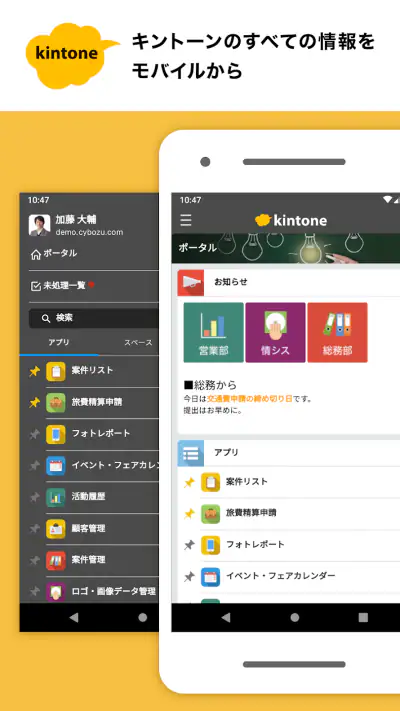This screenshot has width=400, height=711.
Task: Pin 顧客管理 in the side drawer
Action: [x=34, y=529]
